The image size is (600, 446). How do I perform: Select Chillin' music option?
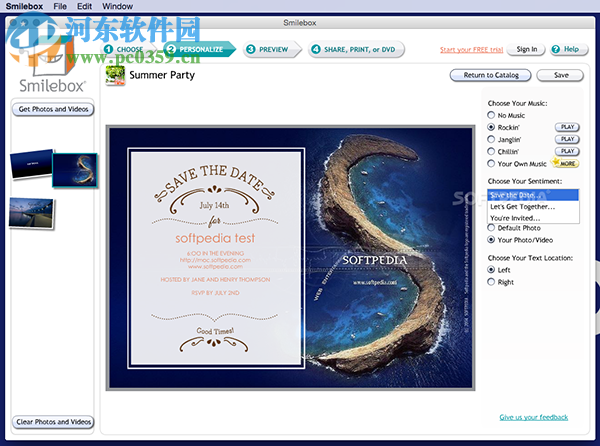(491, 151)
